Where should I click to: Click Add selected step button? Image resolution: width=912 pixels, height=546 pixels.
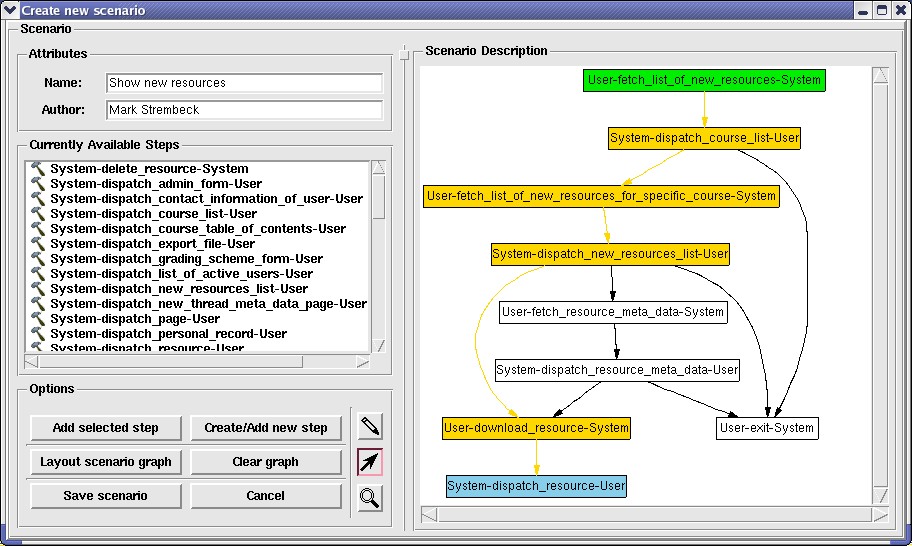[105, 428]
